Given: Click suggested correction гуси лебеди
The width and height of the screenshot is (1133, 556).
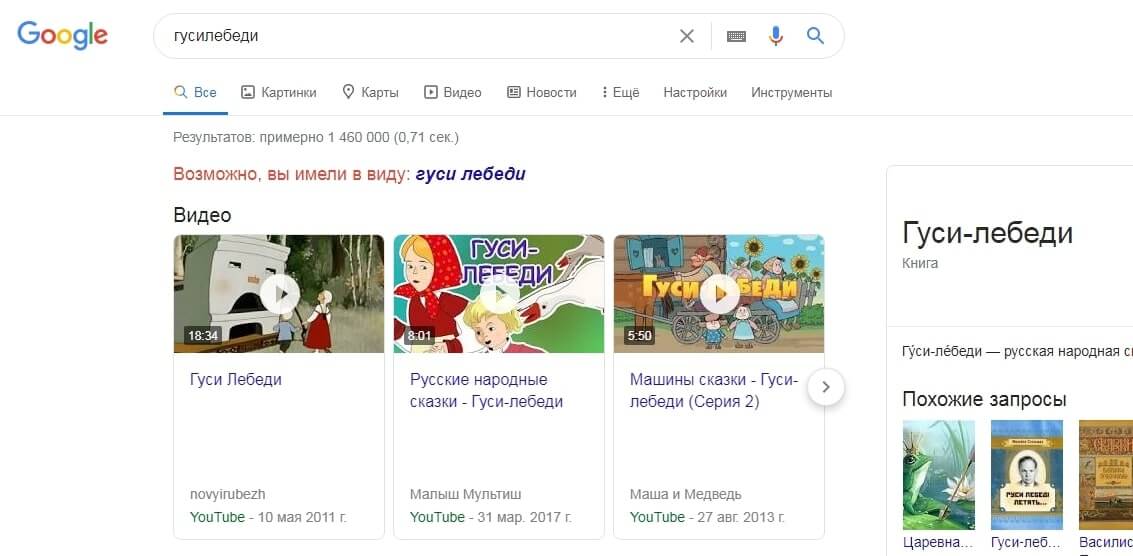Looking at the screenshot, I should (x=470, y=174).
